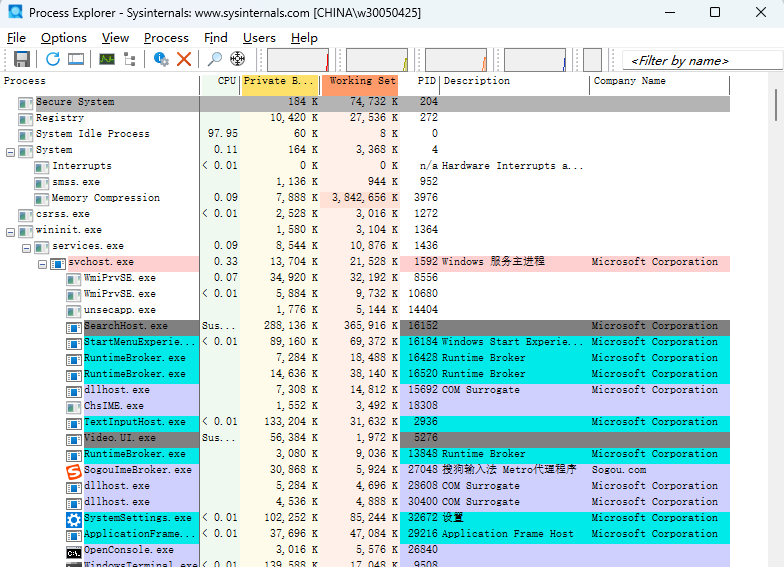Viewport: 784px width, 567px height.
Task: Click the I/O mini graph with blue bar
Action: [535, 60]
